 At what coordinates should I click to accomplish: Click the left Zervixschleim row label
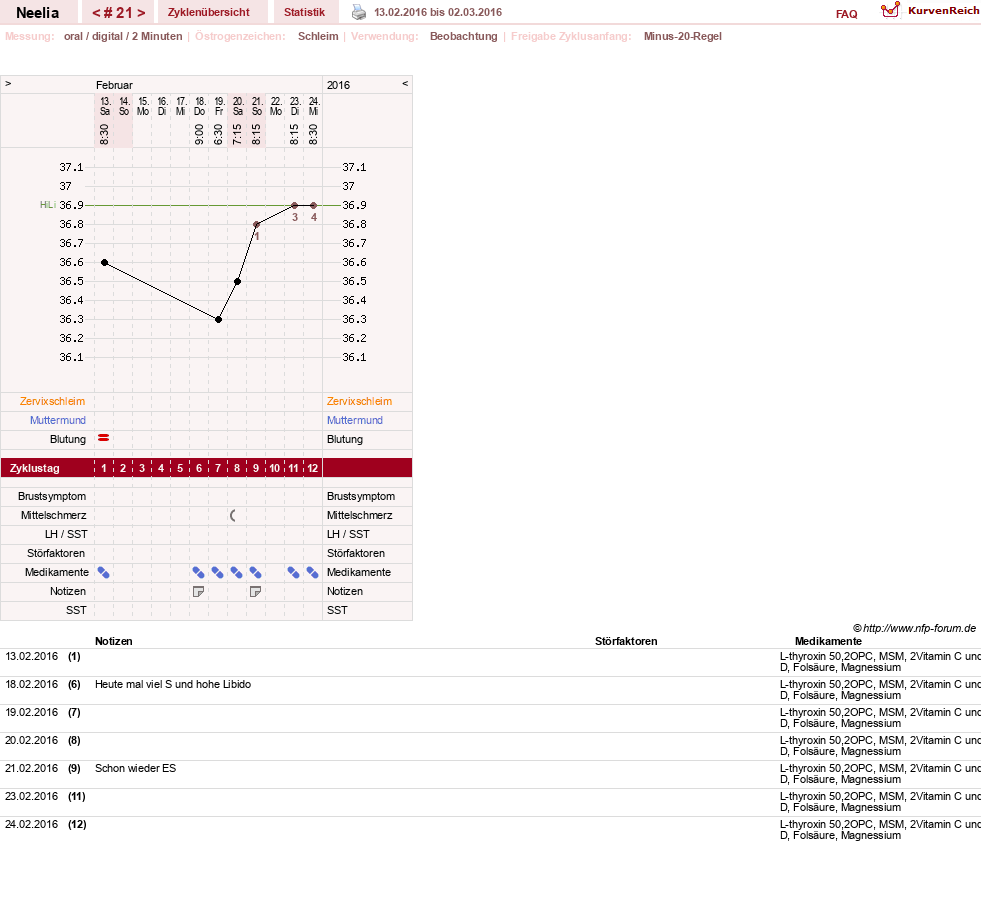pos(52,401)
